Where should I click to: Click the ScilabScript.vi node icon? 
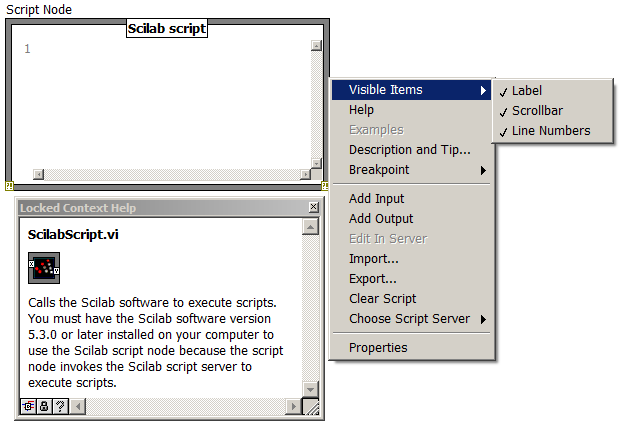44,268
